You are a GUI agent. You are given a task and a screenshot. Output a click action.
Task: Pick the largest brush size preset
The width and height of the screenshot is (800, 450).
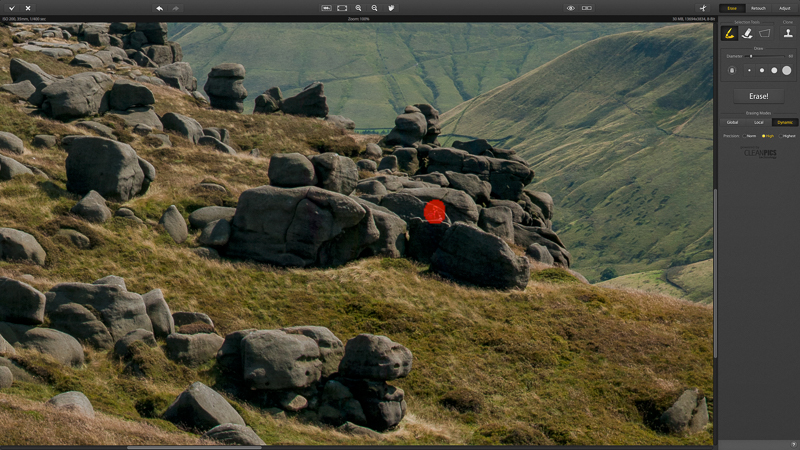(787, 70)
